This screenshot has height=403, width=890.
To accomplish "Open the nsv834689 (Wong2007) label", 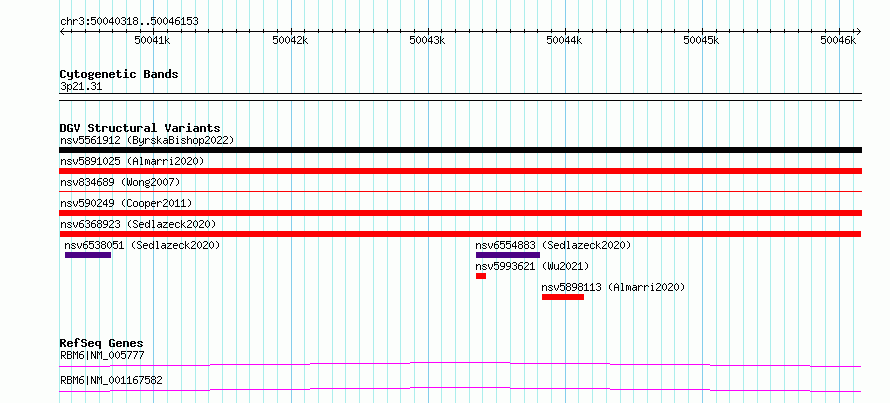I will 120,182.
